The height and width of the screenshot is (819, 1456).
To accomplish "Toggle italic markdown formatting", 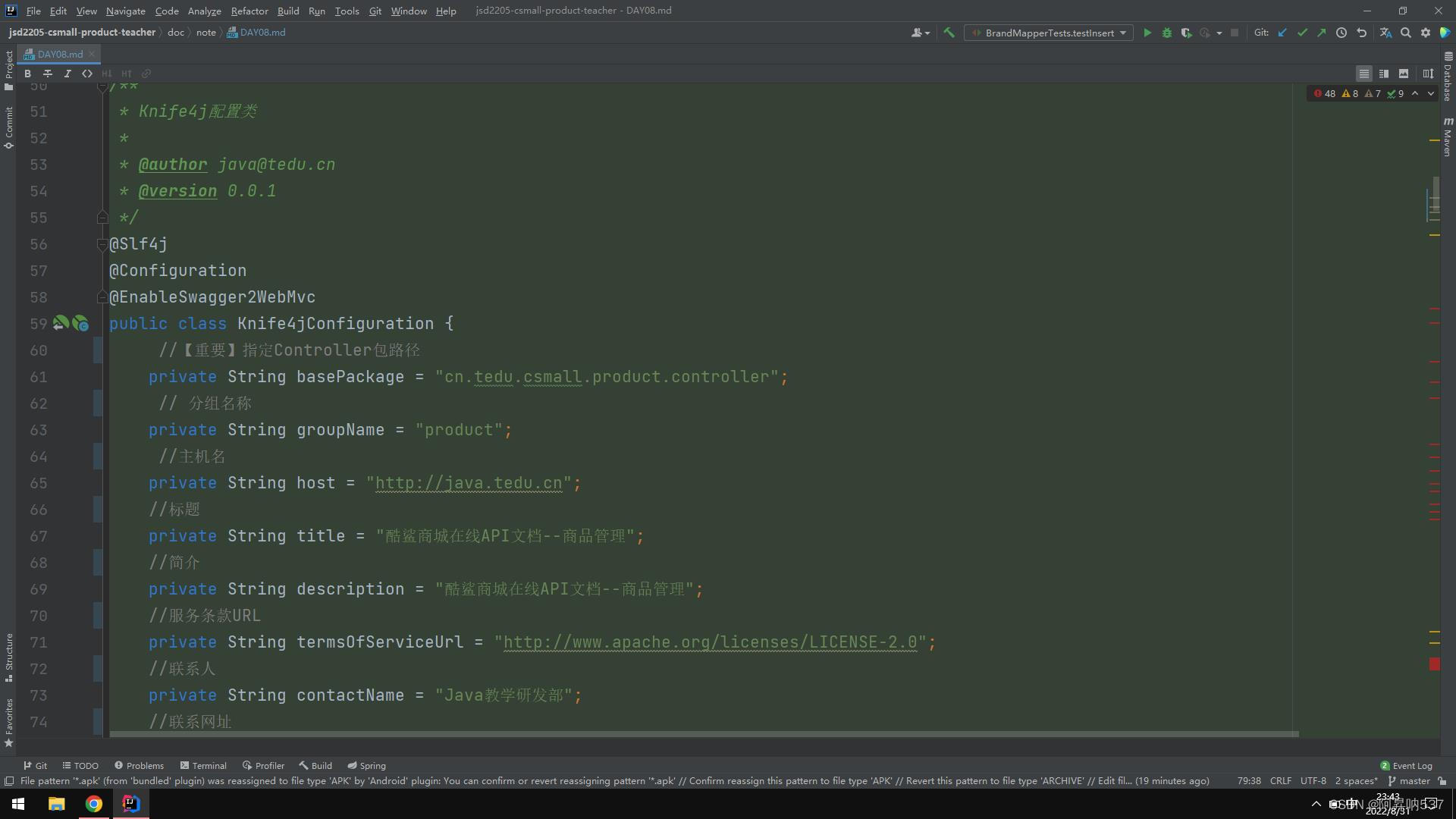I will (x=67, y=74).
